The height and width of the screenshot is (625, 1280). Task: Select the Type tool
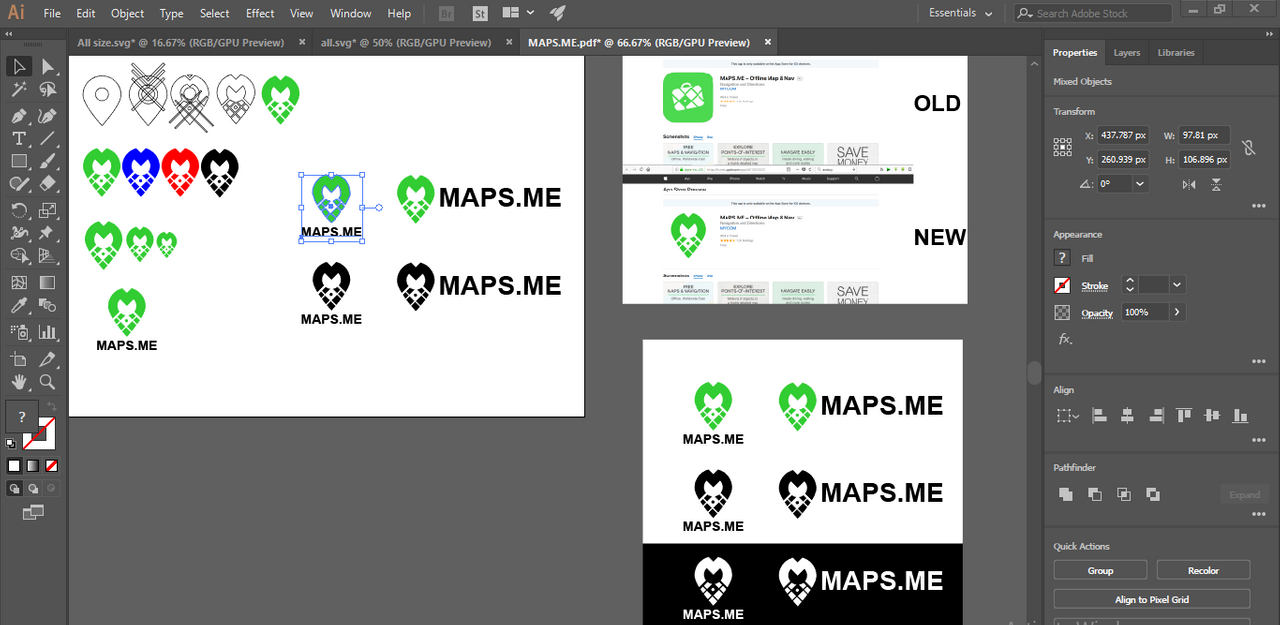(x=18, y=139)
